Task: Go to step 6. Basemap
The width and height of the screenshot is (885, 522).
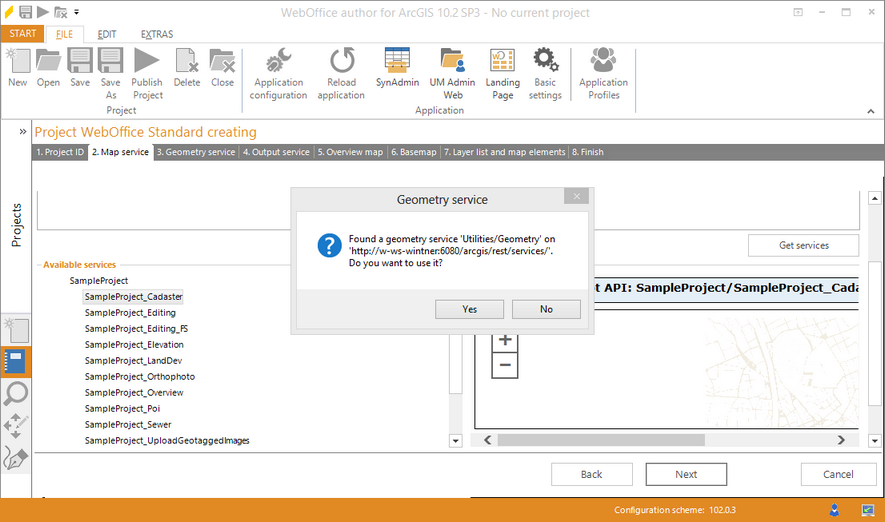Action: [x=414, y=152]
